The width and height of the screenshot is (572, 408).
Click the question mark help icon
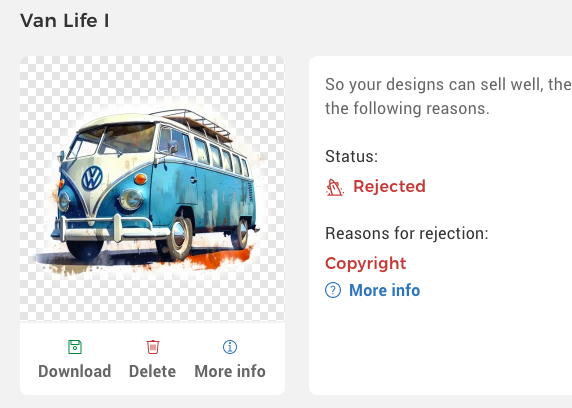[x=333, y=290]
